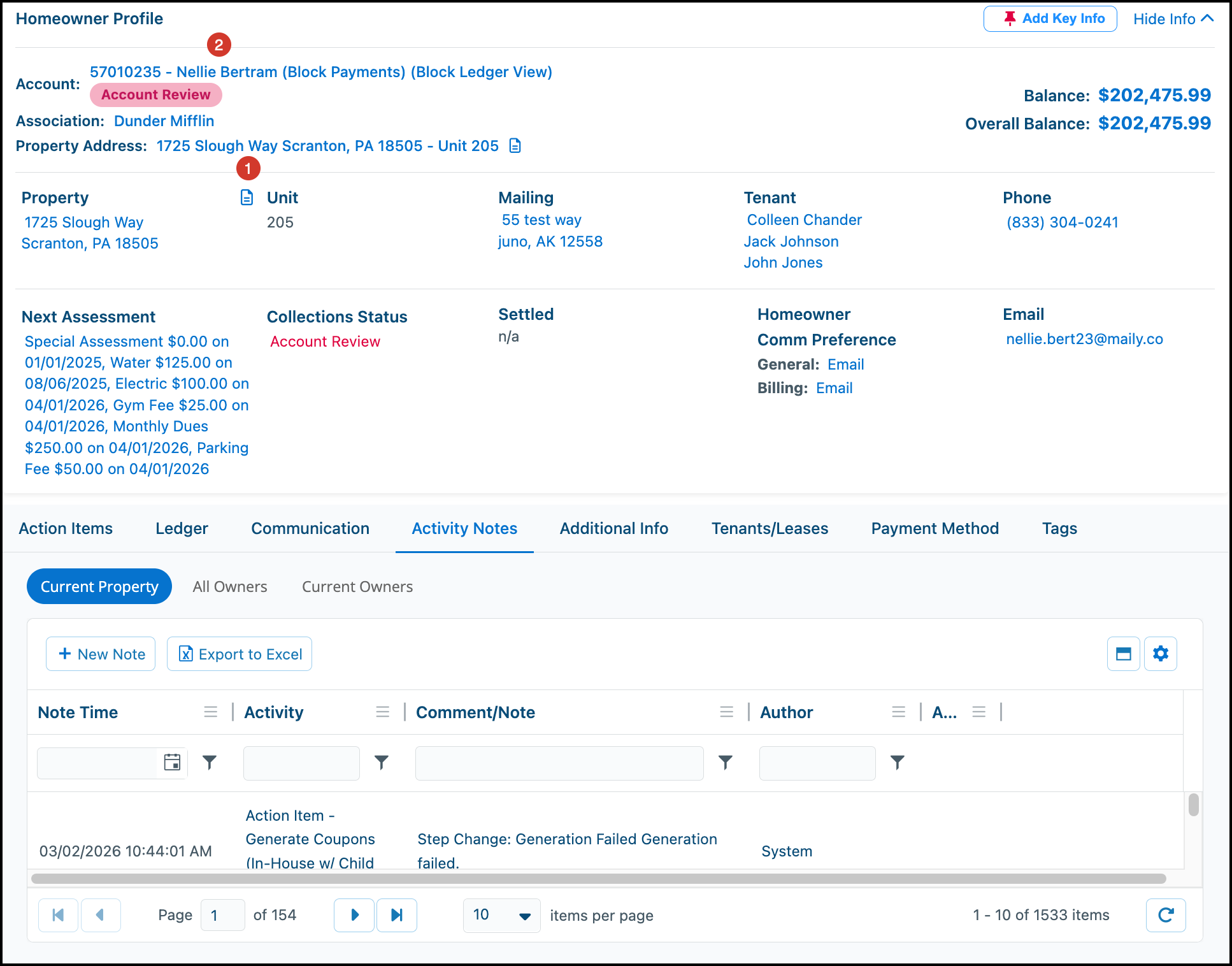Click the Comment/Note filter funnel icon
Screen dimensions: 1232x966
tap(726, 762)
